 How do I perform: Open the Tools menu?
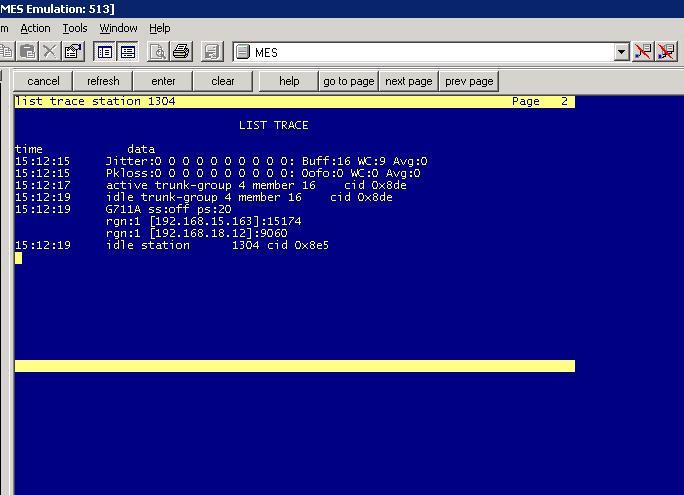75,28
